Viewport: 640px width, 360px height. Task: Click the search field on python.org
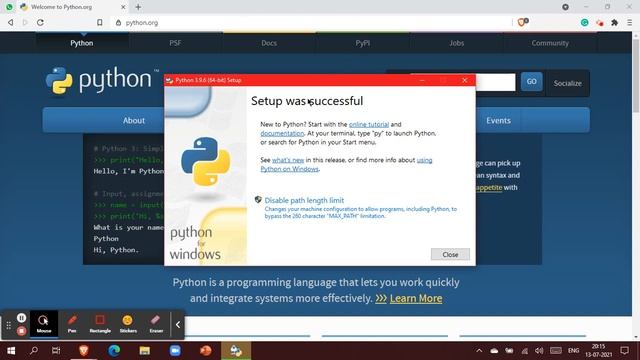[x=496, y=82]
